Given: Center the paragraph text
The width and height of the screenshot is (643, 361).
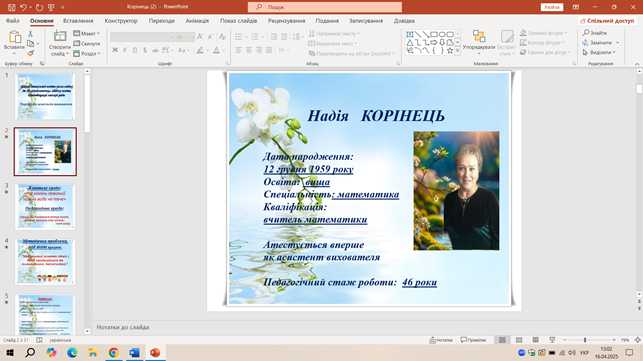Looking at the screenshot, I should [x=249, y=50].
